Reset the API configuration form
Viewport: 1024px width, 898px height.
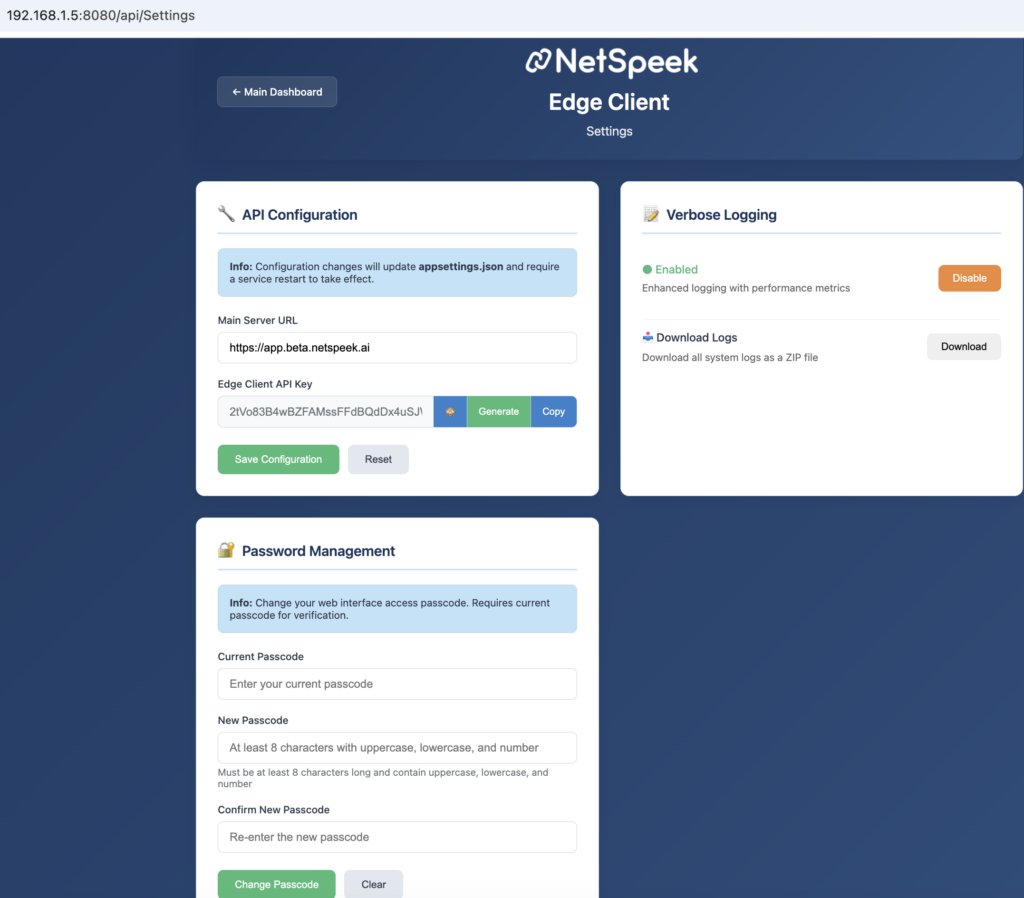[378, 459]
